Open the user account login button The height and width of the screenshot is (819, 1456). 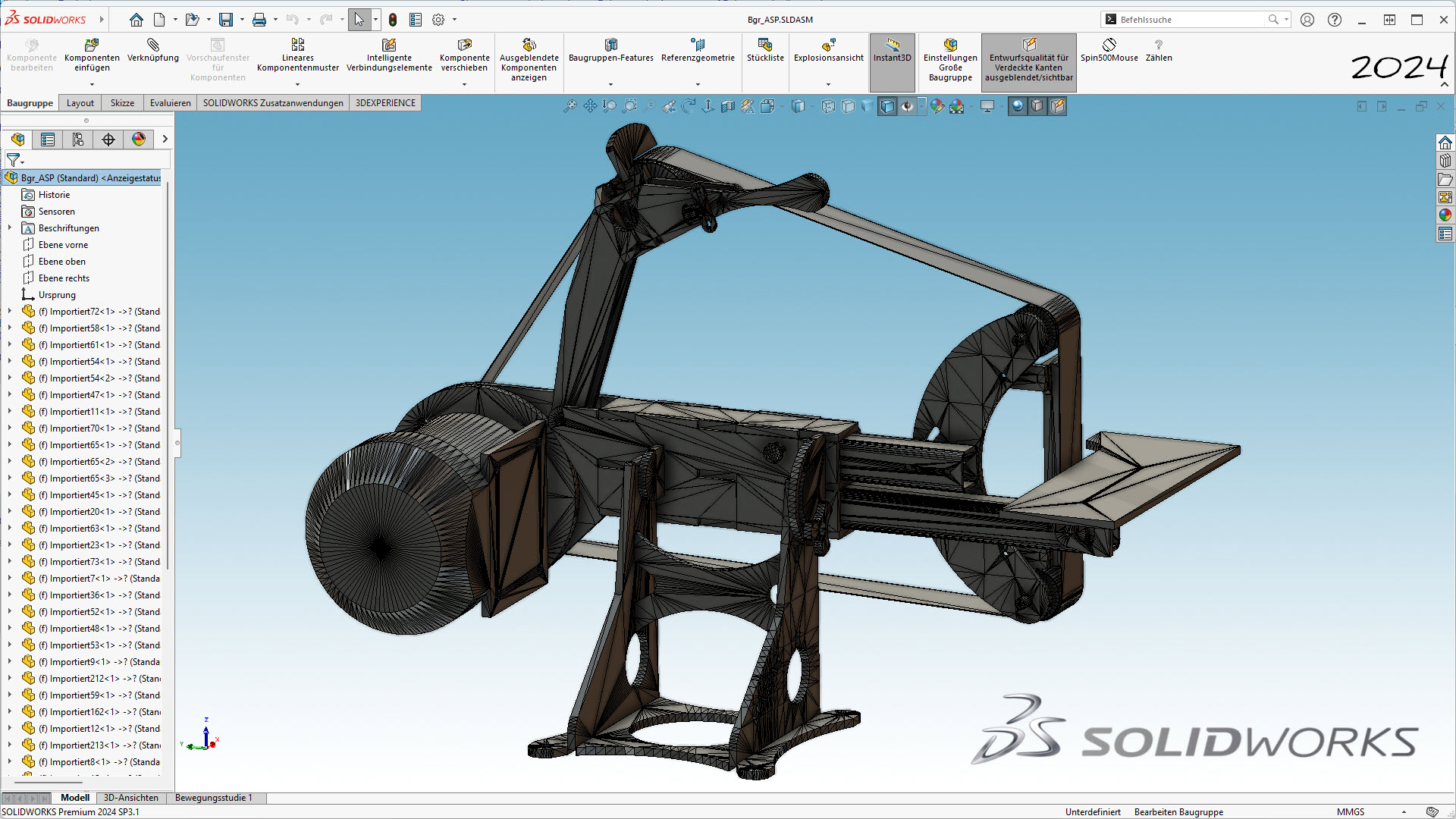tap(1307, 20)
